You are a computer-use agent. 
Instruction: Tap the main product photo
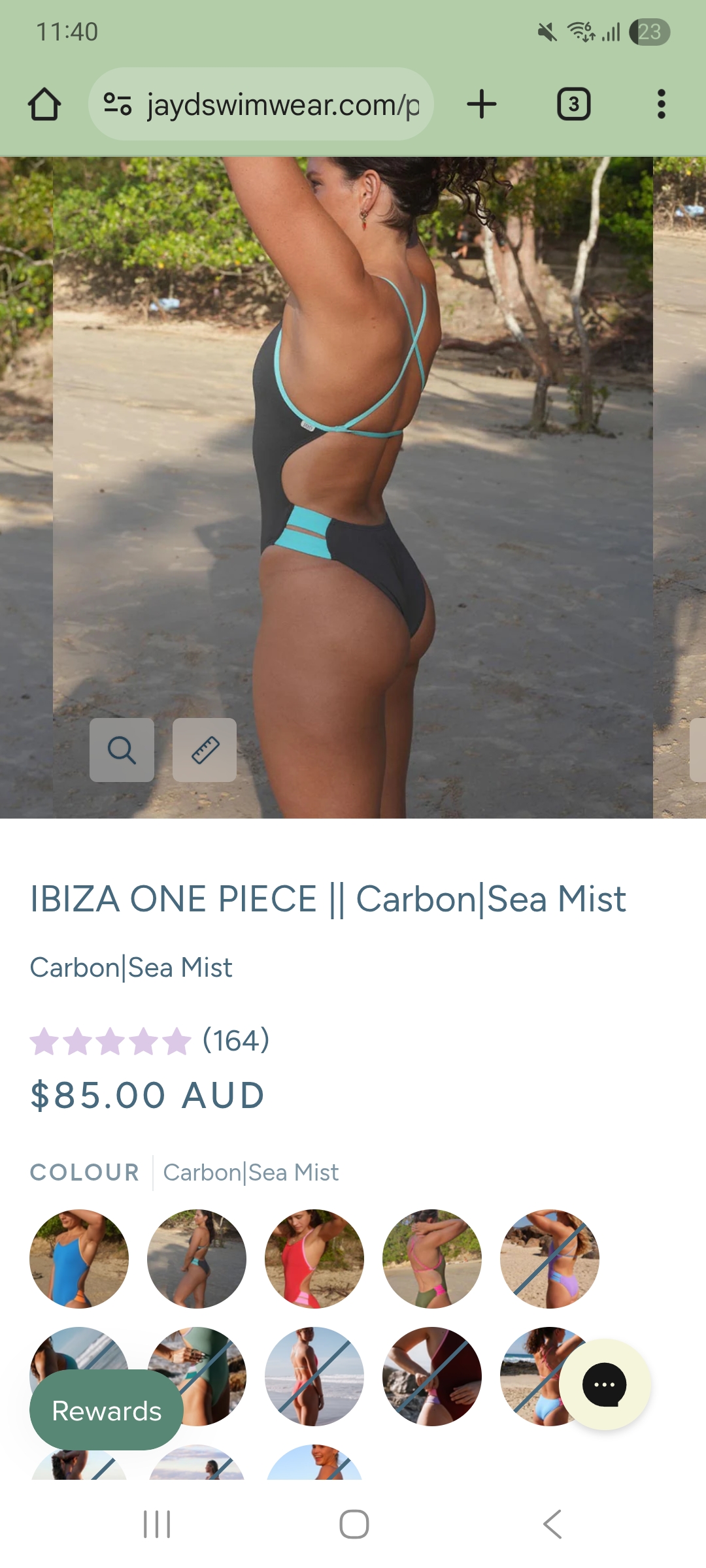(x=353, y=487)
